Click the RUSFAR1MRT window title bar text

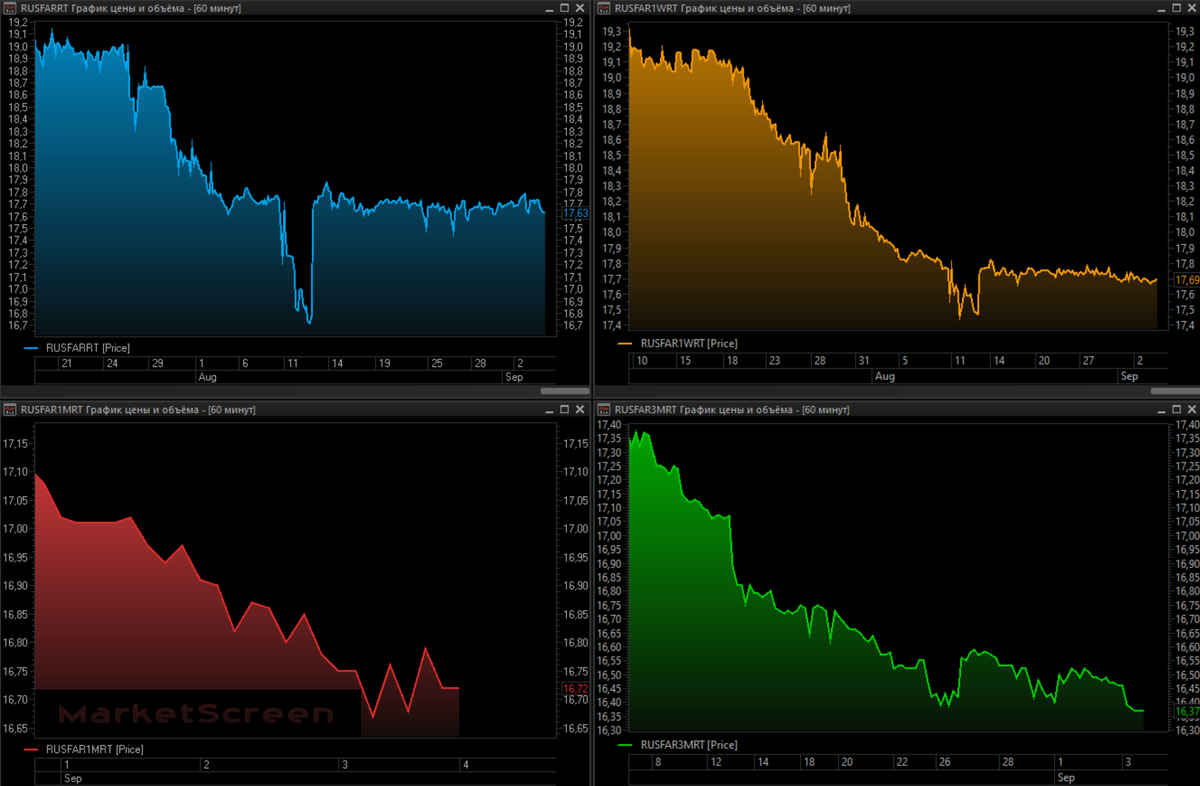[x=138, y=410]
